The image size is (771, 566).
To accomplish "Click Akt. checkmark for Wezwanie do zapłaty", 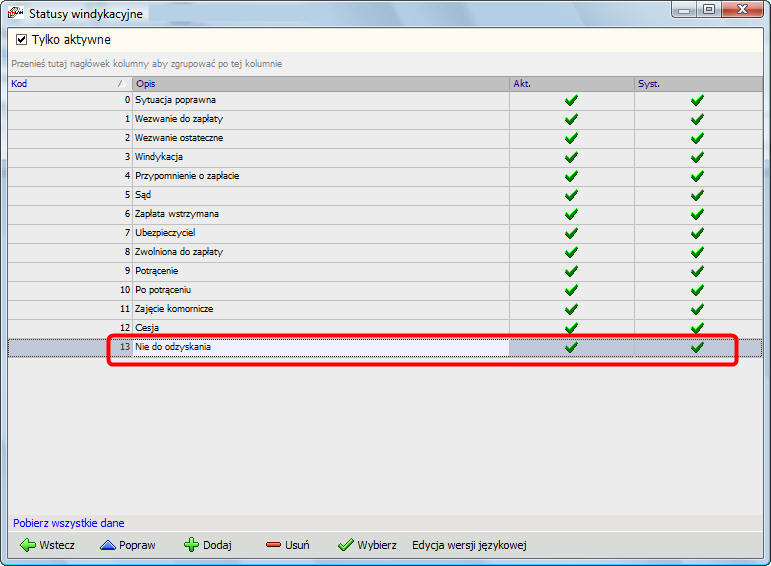I will (571, 119).
